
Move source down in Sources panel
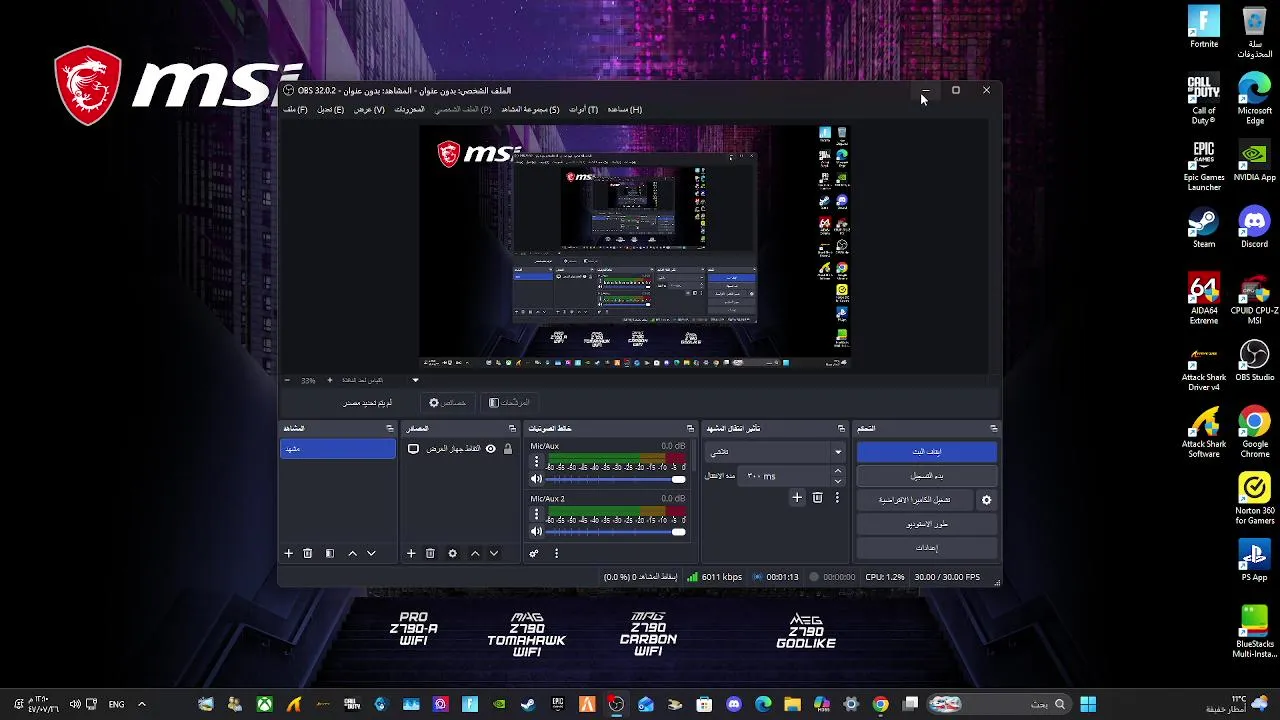[x=494, y=553]
